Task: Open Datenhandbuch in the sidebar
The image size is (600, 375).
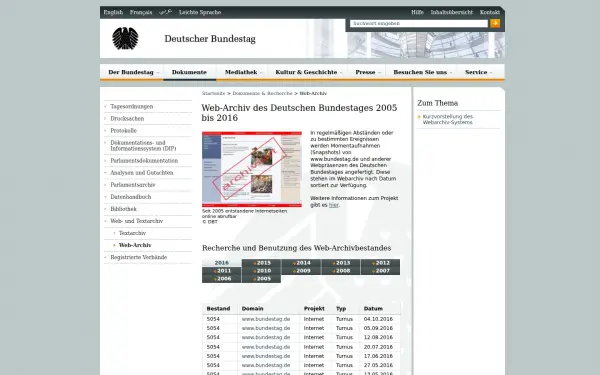Action: coord(130,197)
